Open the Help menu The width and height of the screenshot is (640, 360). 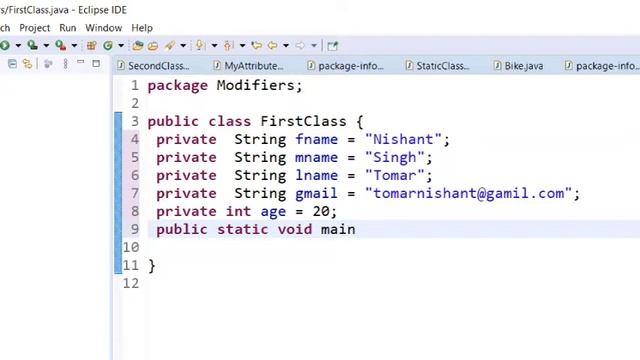[142, 28]
